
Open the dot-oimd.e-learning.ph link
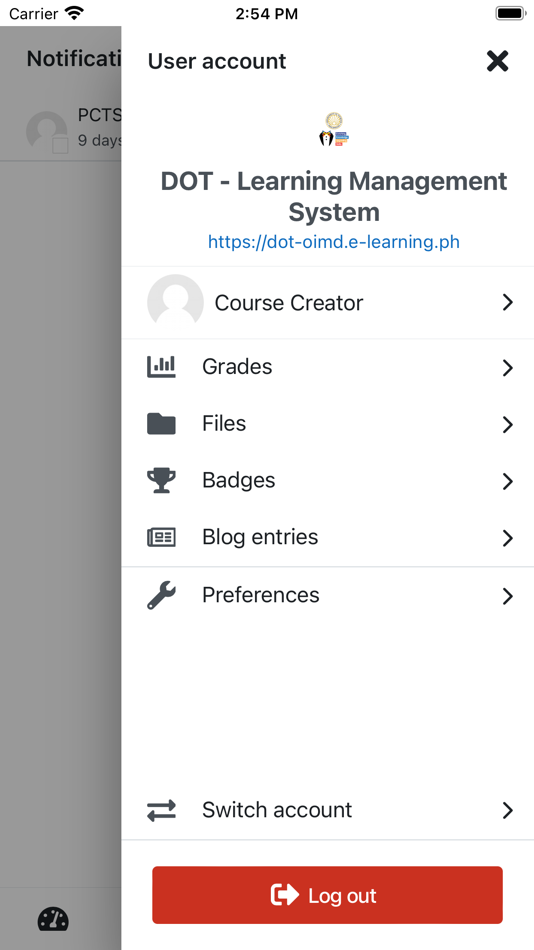click(x=333, y=242)
